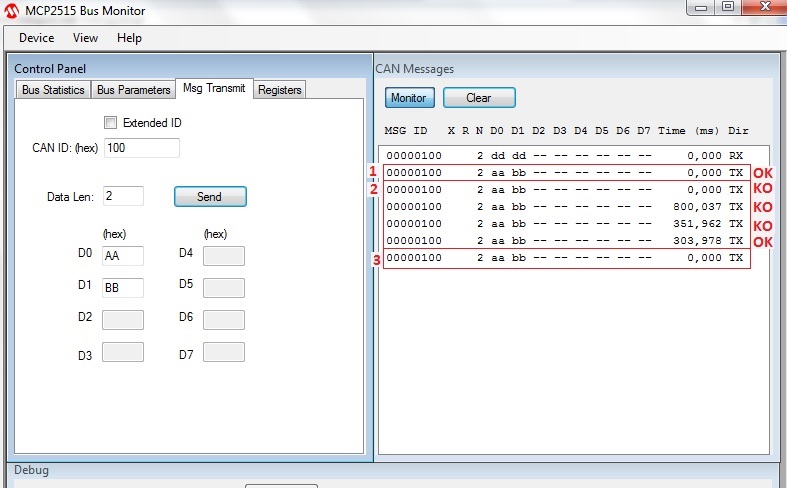Click the CAN Messages heading

[x=415, y=69]
